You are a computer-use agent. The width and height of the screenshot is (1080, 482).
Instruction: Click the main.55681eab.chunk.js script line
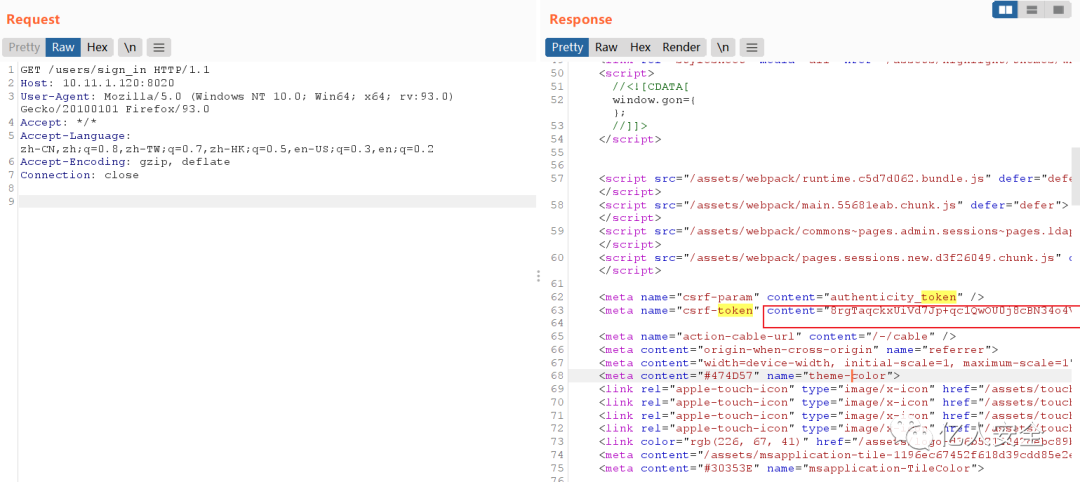pos(833,205)
